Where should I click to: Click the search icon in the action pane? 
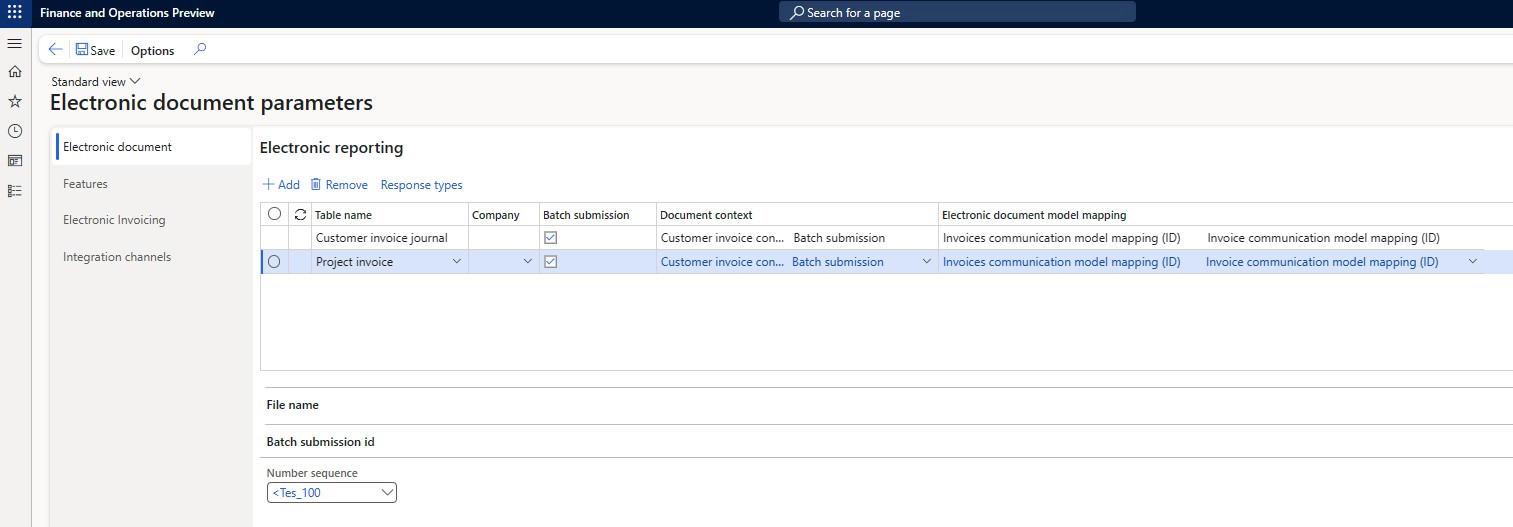[200, 49]
